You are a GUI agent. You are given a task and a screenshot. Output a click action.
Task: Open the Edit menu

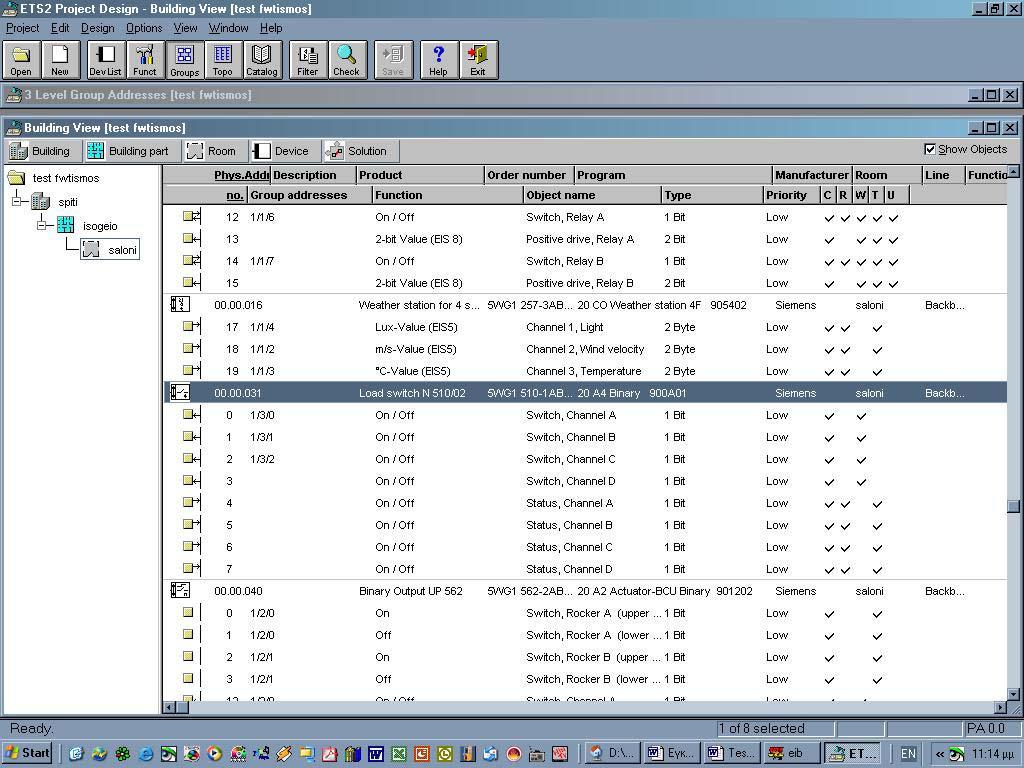[x=60, y=28]
